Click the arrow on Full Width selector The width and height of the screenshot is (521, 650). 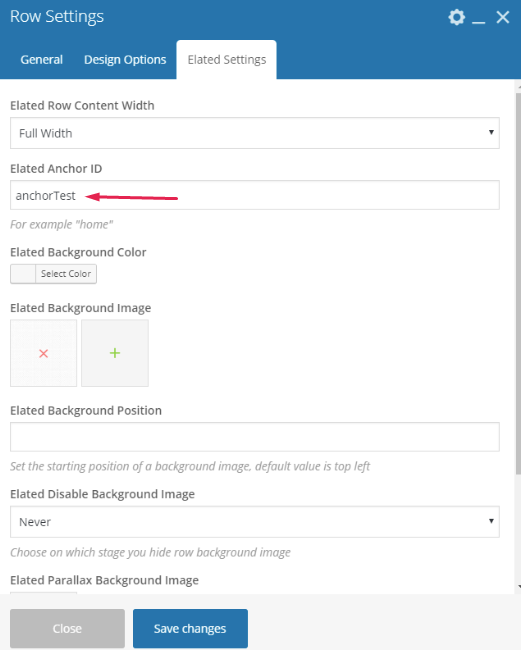click(x=491, y=132)
